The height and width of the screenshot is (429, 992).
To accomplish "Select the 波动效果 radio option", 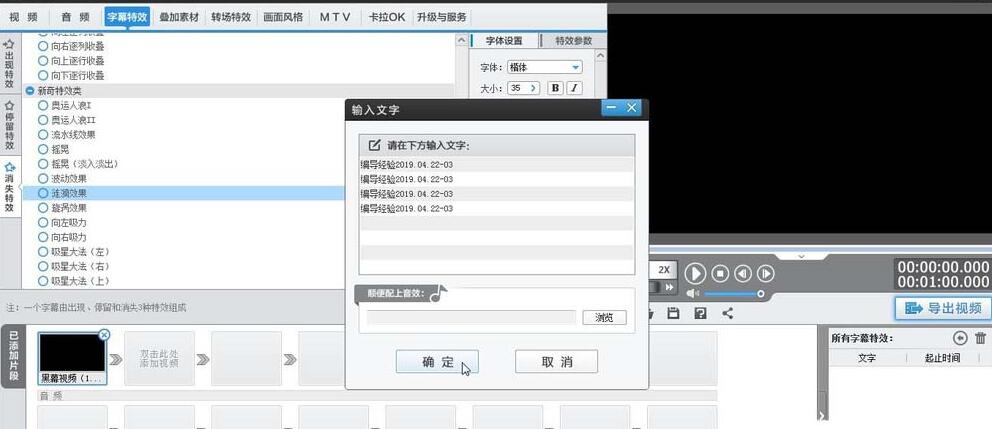I will (x=42, y=178).
